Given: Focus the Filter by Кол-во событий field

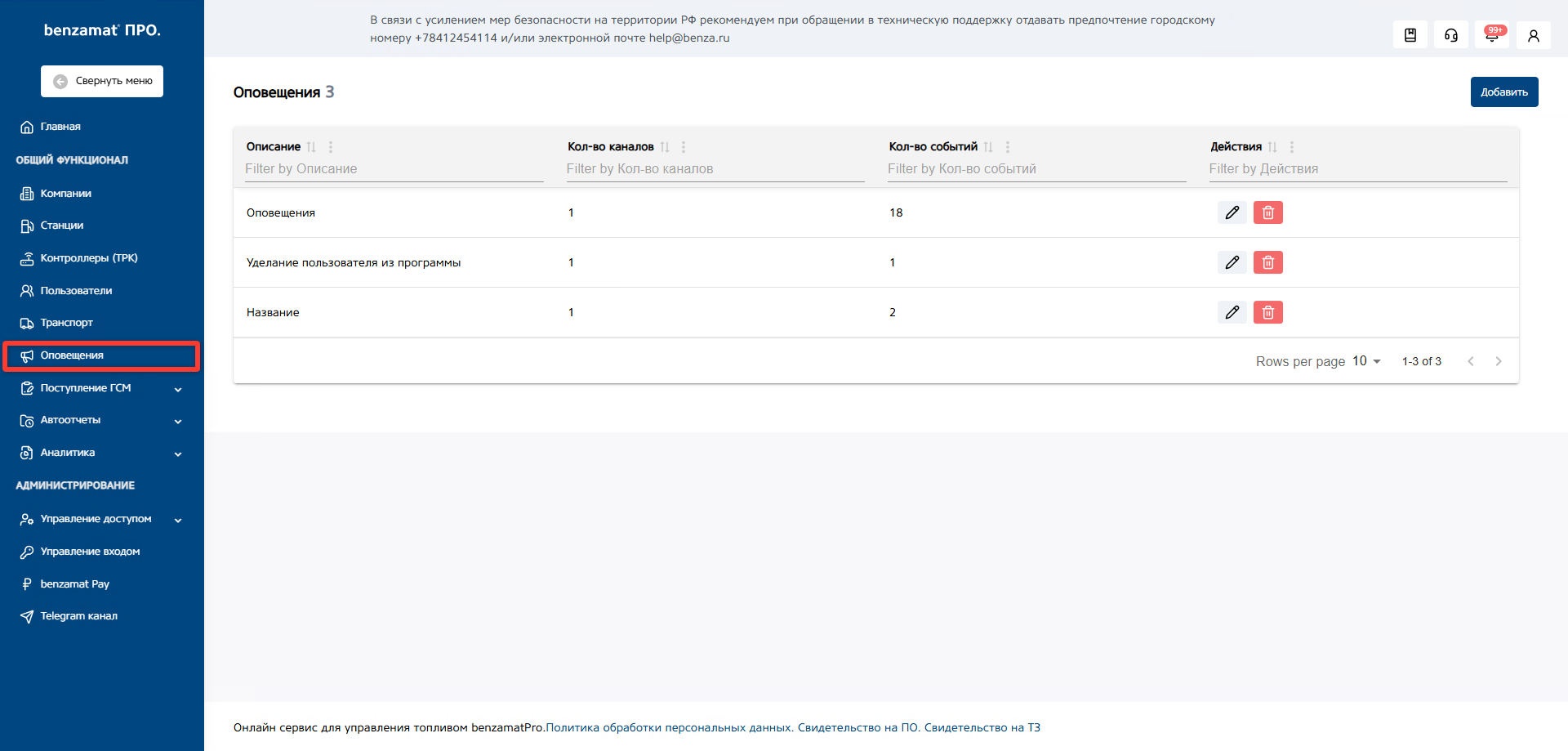Looking at the screenshot, I should 1036,169.
